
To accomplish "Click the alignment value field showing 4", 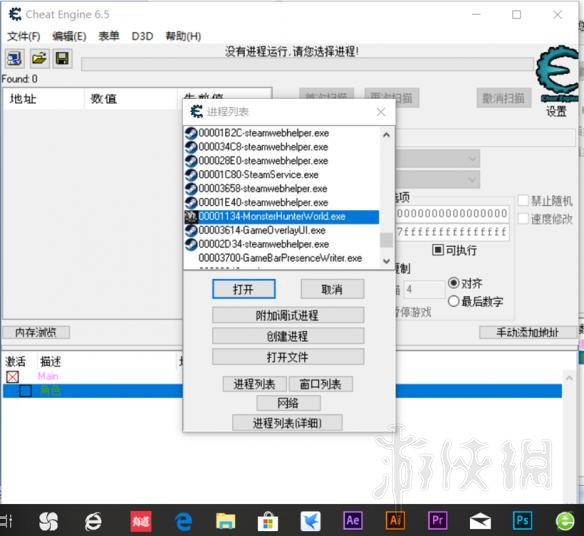I will 424,289.
